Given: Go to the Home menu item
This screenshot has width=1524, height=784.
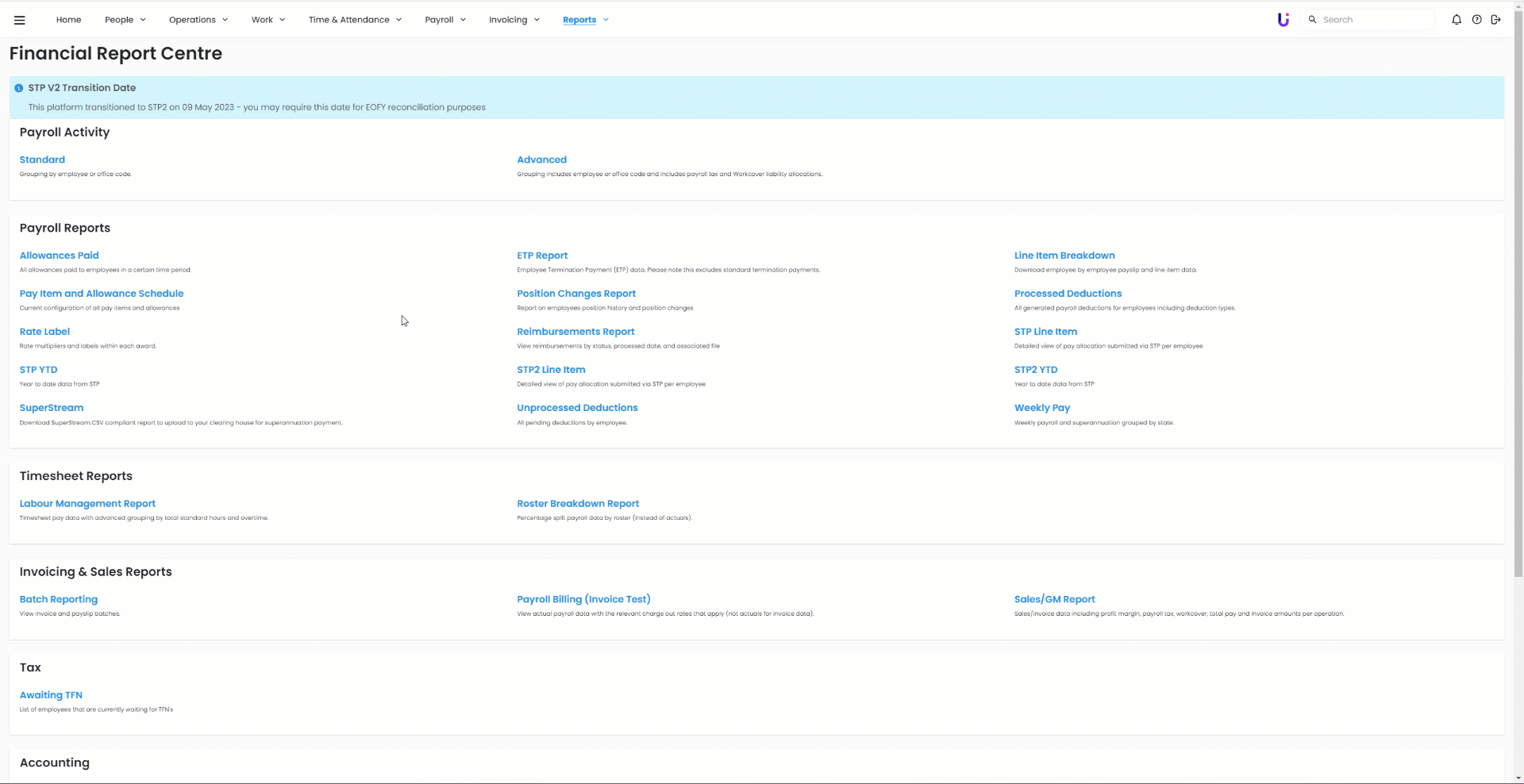Looking at the screenshot, I should point(68,20).
